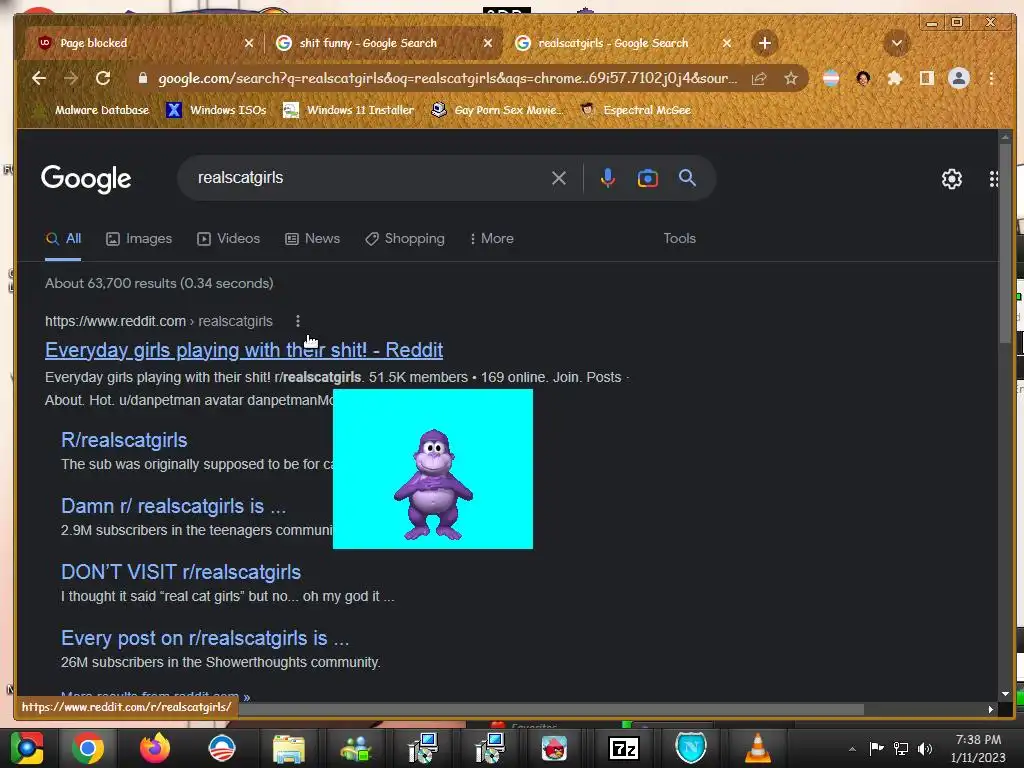This screenshot has height=768, width=1024.
Task: Launch VLC cone icon in taskbar
Action: pyautogui.click(x=758, y=748)
